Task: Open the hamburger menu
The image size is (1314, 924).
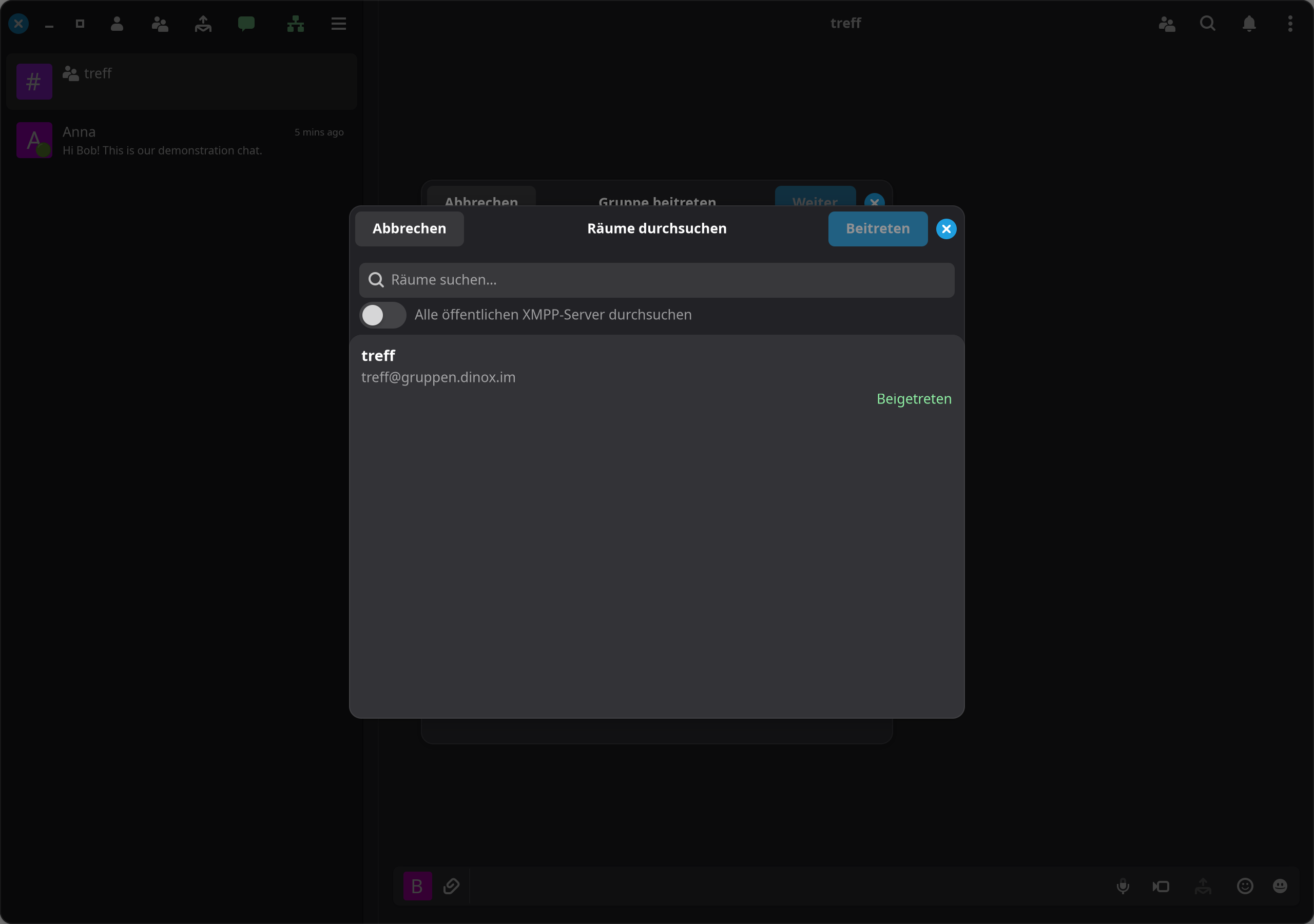Action: pyautogui.click(x=339, y=24)
